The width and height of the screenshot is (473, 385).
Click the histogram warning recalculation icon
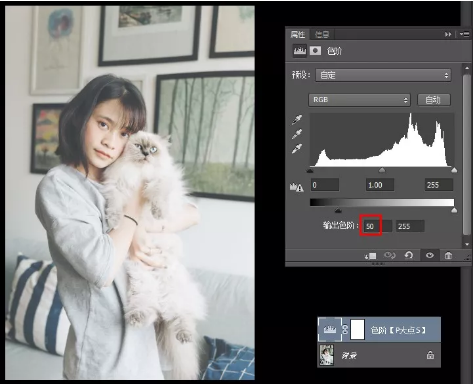point(297,187)
